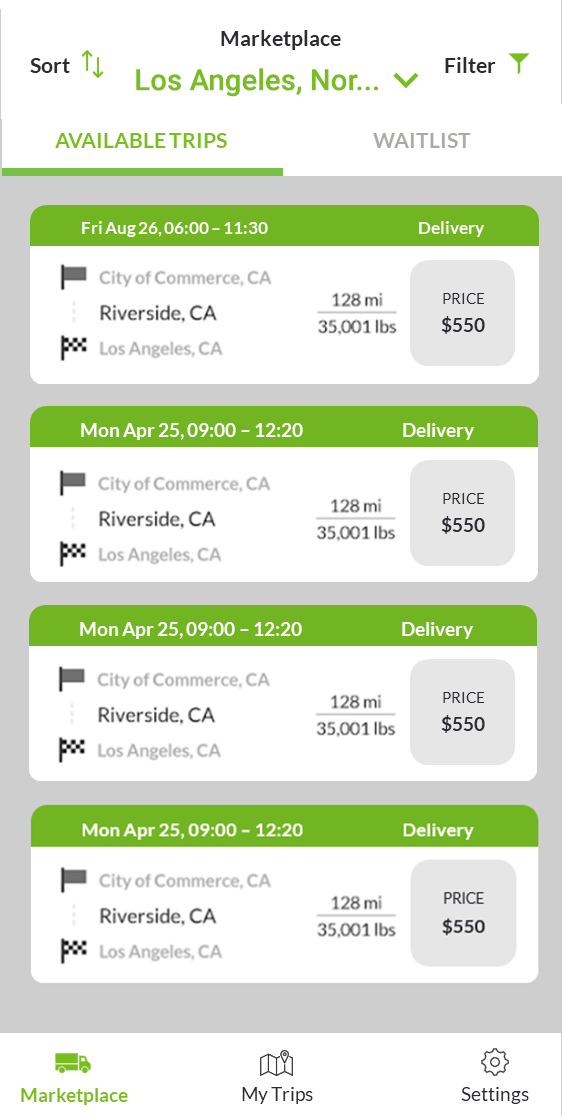Screen dimensions: 562x1118
Task: Select the AVAILABLE TRIPS tab
Action: click(141, 140)
